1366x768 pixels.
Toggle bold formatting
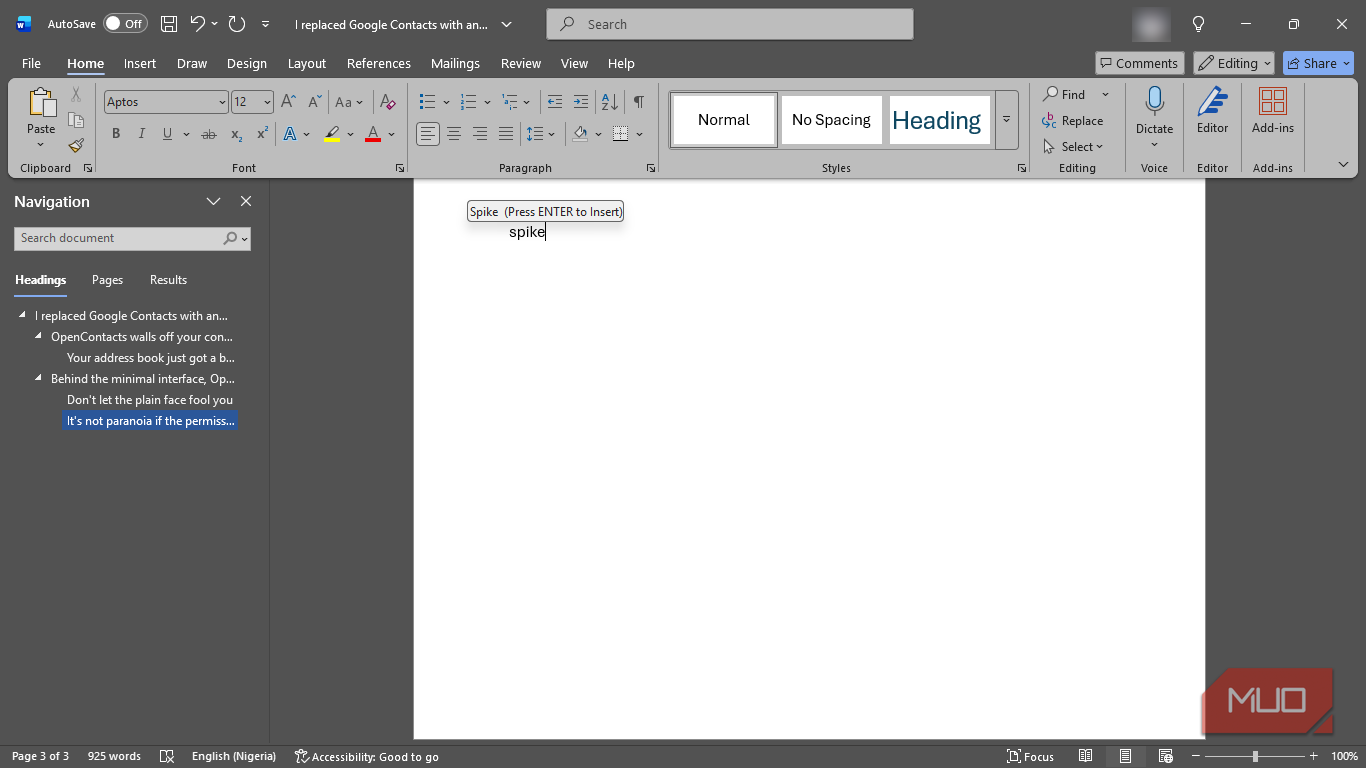coord(116,134)
